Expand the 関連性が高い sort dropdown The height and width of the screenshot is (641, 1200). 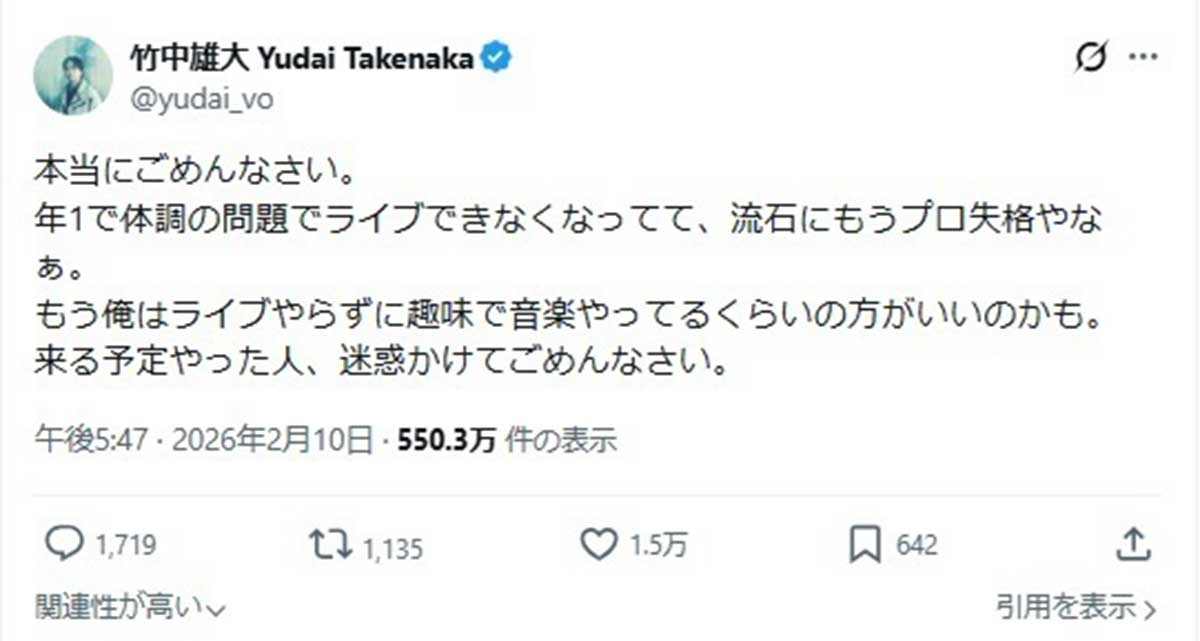130,605
